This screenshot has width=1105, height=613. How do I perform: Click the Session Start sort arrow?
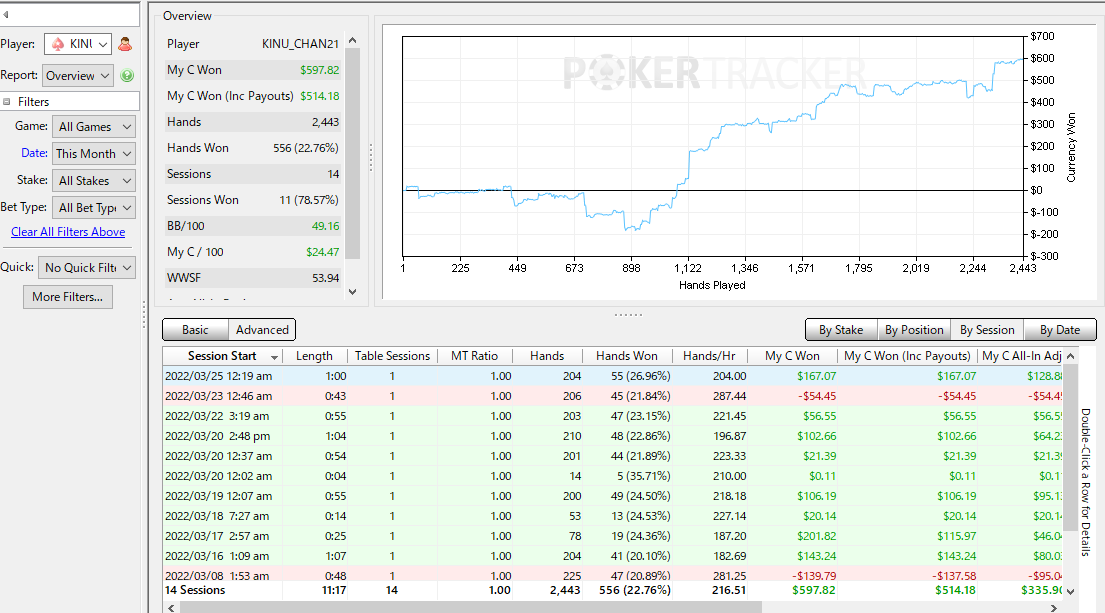(x=274, y=357)
